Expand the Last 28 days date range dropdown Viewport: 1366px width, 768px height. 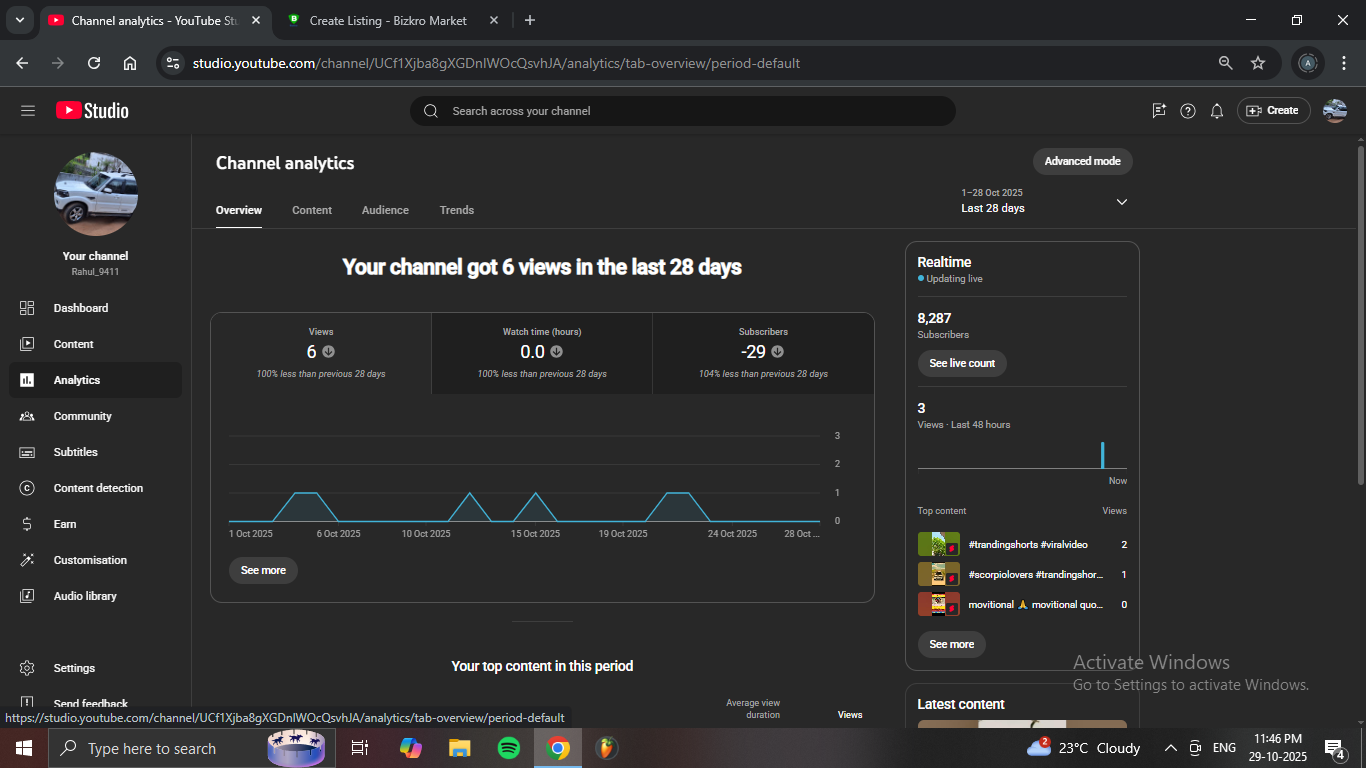click(x=1121, y=202)
